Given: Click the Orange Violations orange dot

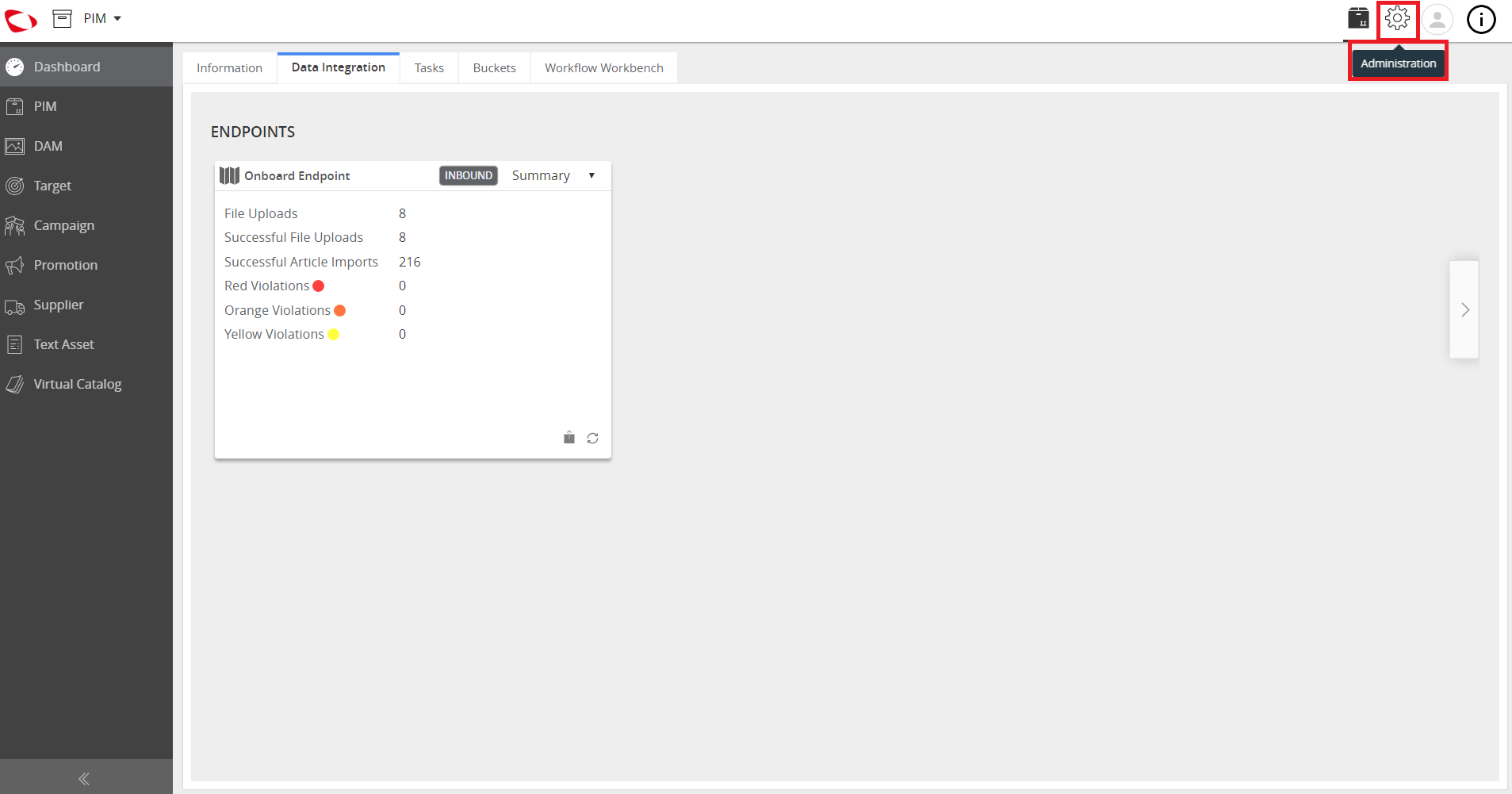Looking at the screenshot, I should point(340,310).
